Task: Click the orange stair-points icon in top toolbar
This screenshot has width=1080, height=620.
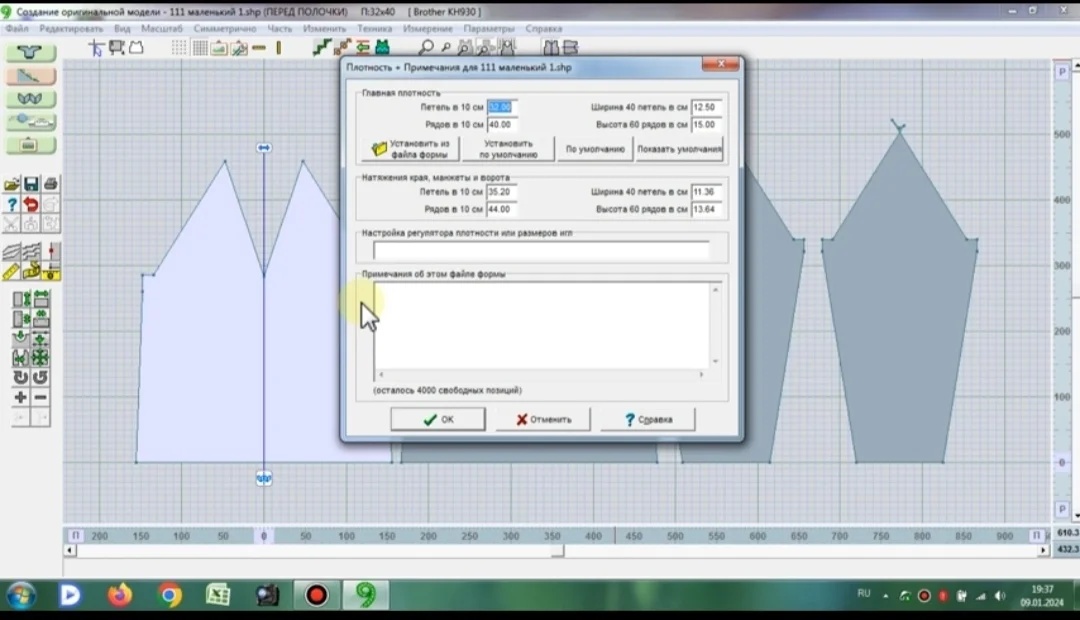Action: 342,47
